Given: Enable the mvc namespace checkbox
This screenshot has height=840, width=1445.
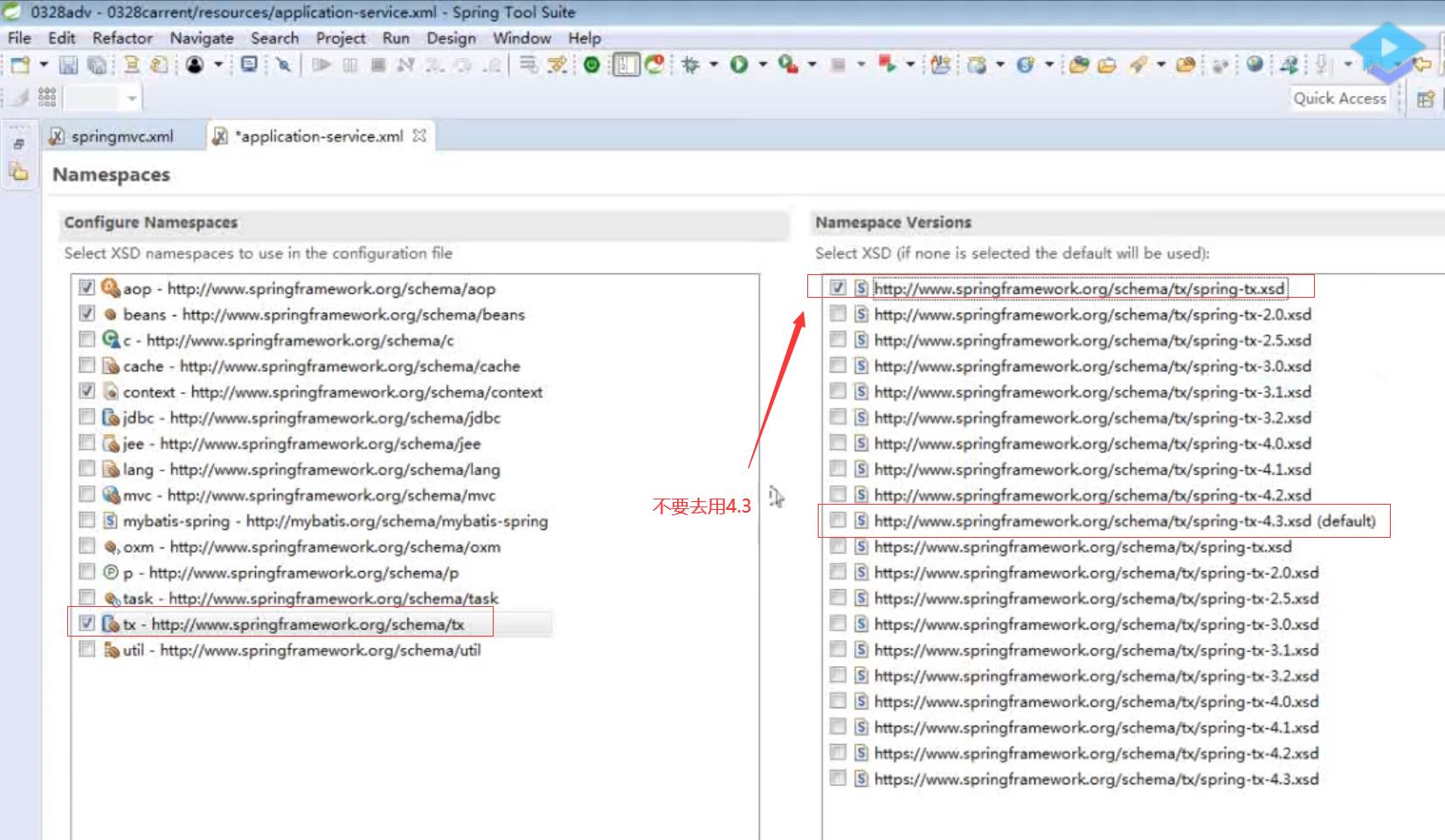Looking at the screenshot, I should [x=86, y=494].
